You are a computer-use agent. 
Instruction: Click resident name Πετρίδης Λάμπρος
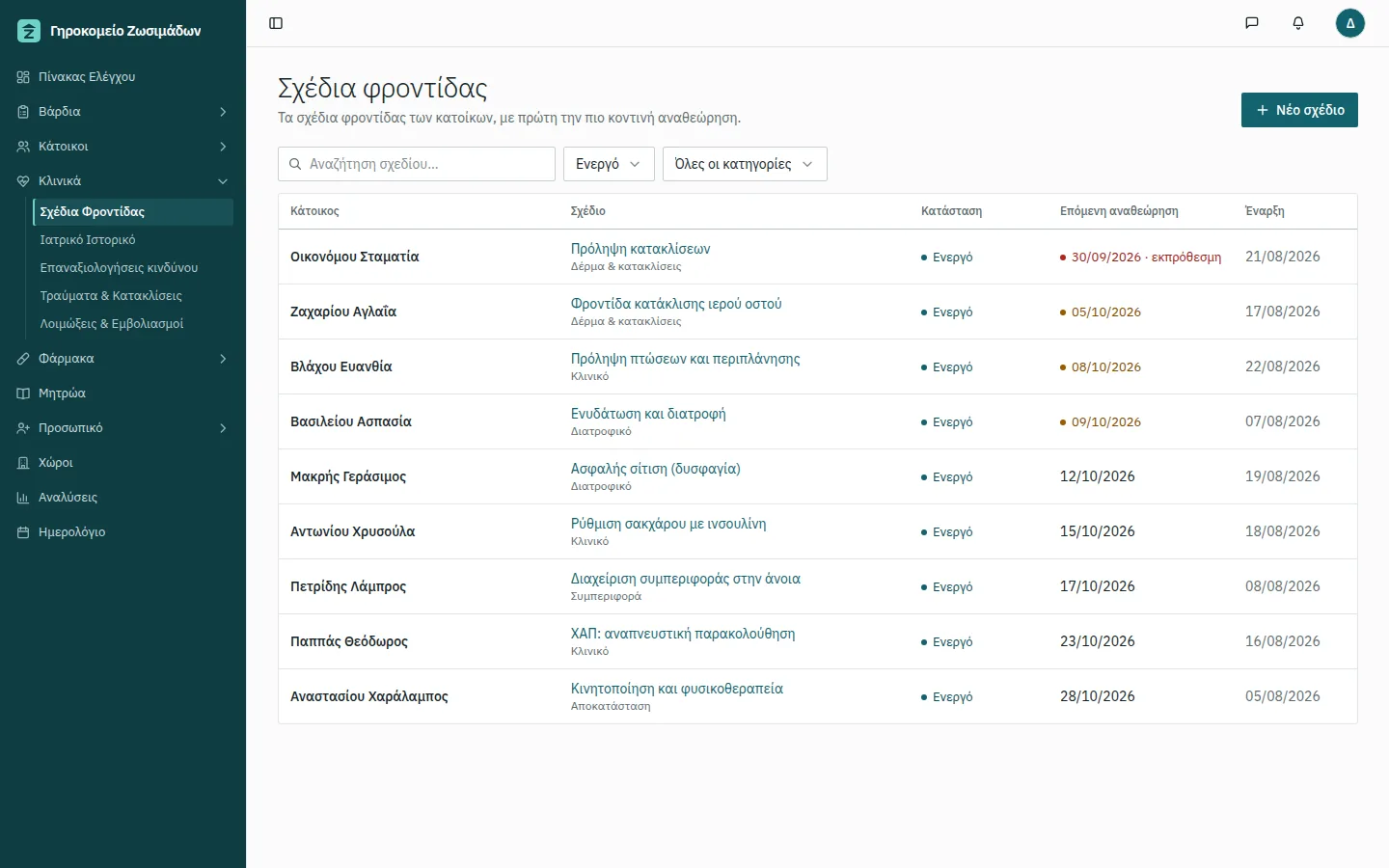(348, 586)
